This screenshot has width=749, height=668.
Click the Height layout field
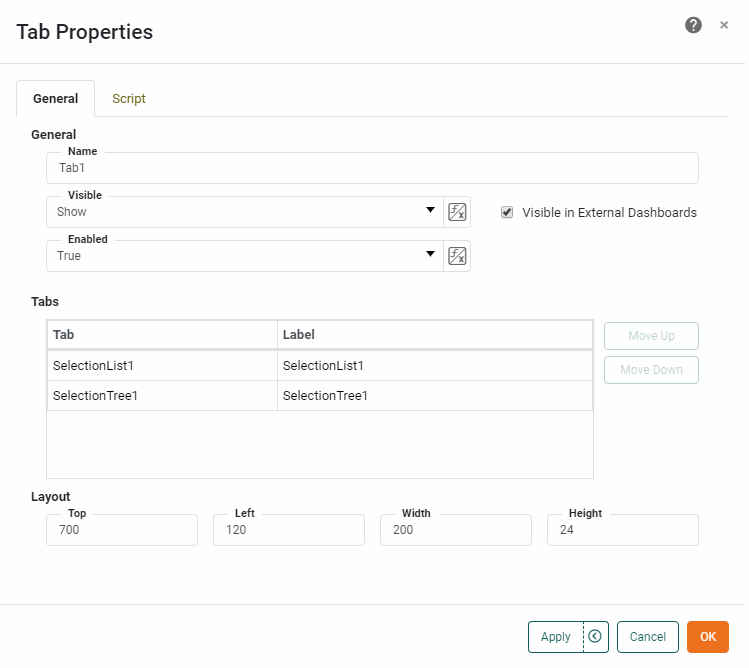click(x=622, y=530)
